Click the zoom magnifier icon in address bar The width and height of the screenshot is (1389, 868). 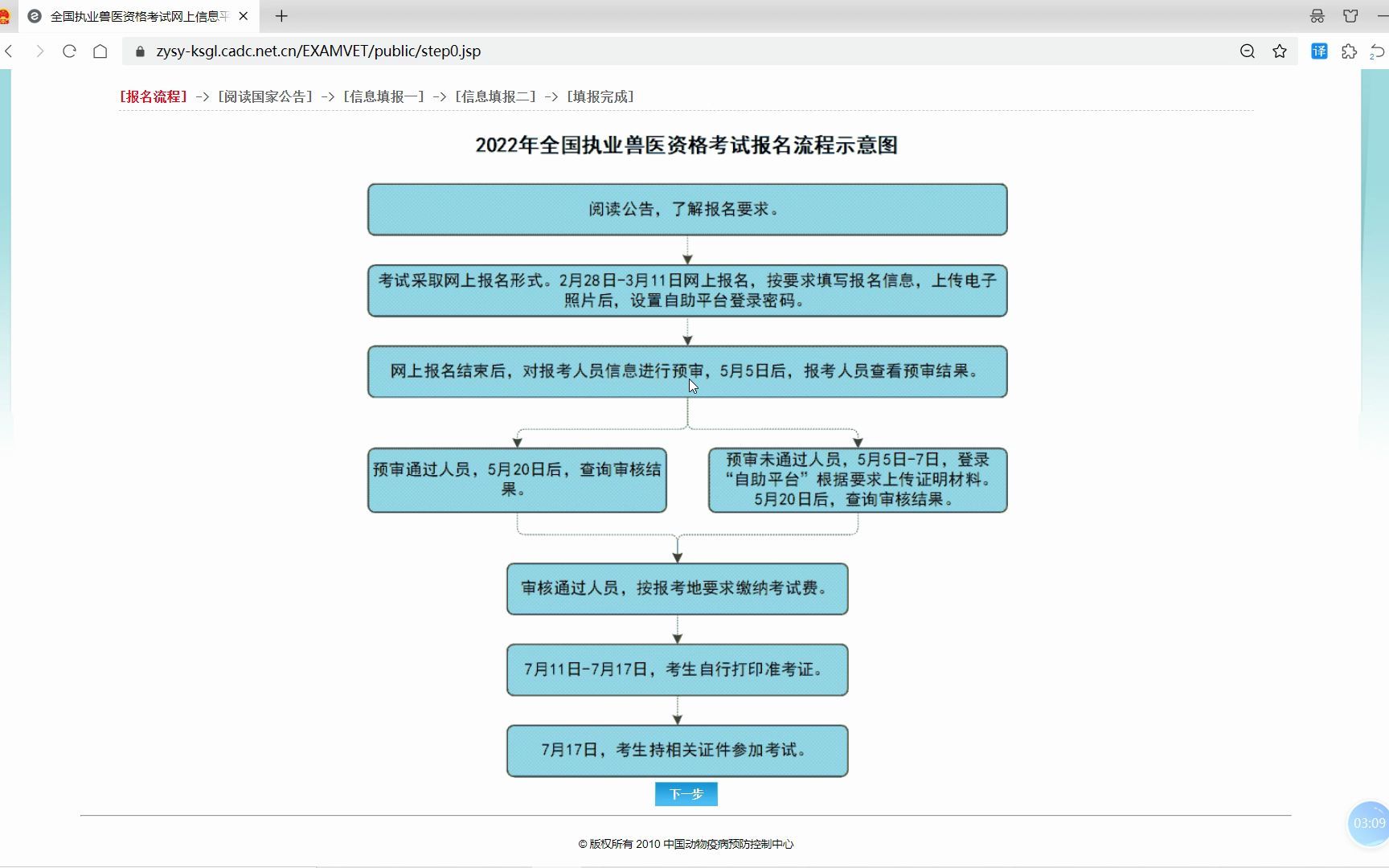[x=1248, y=51]
